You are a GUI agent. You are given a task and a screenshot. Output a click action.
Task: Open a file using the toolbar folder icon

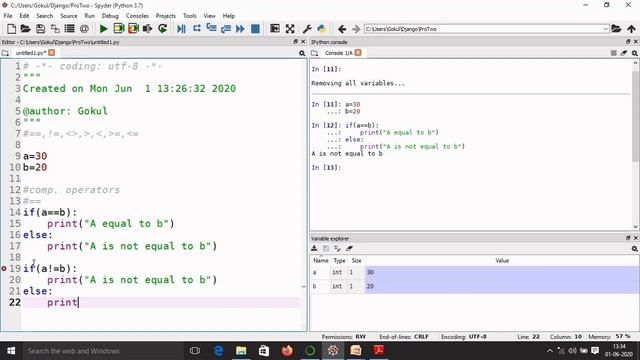(x=25, y=29)
